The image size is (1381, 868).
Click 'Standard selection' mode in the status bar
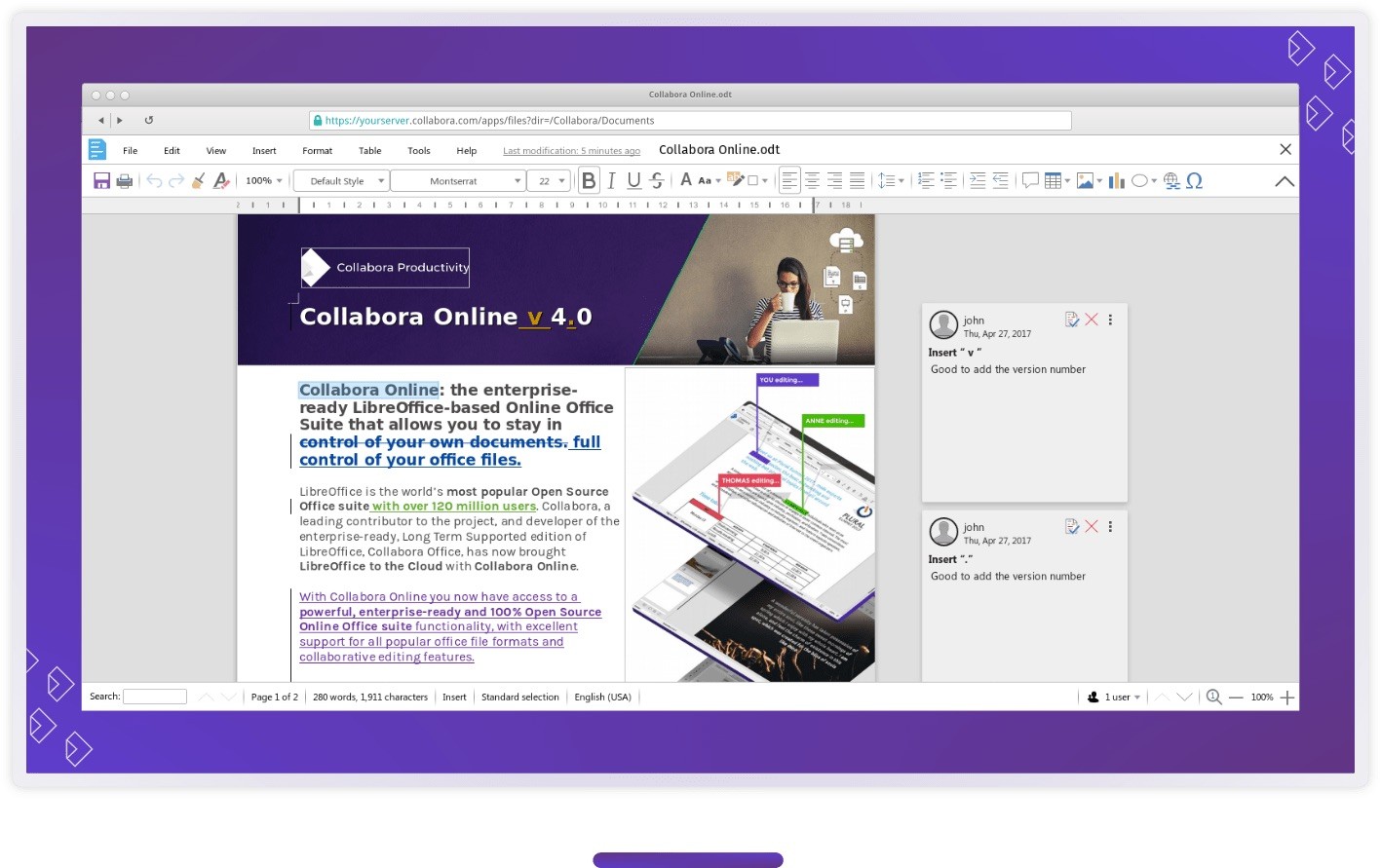point(520,697)
